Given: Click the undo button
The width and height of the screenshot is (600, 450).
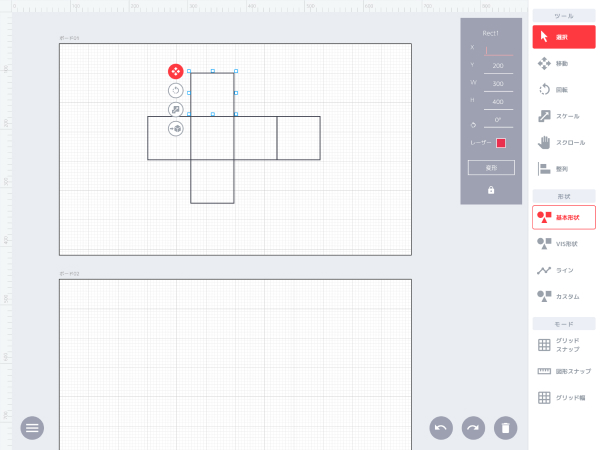Looking at the screenshot, I should point(440,428).
